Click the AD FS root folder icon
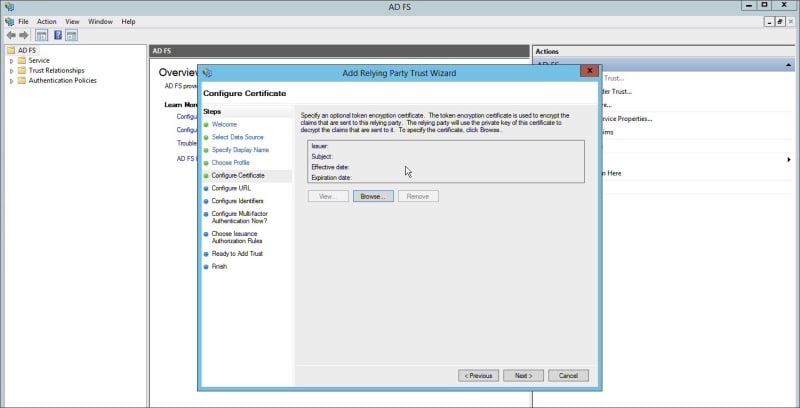 coord(11,50)
